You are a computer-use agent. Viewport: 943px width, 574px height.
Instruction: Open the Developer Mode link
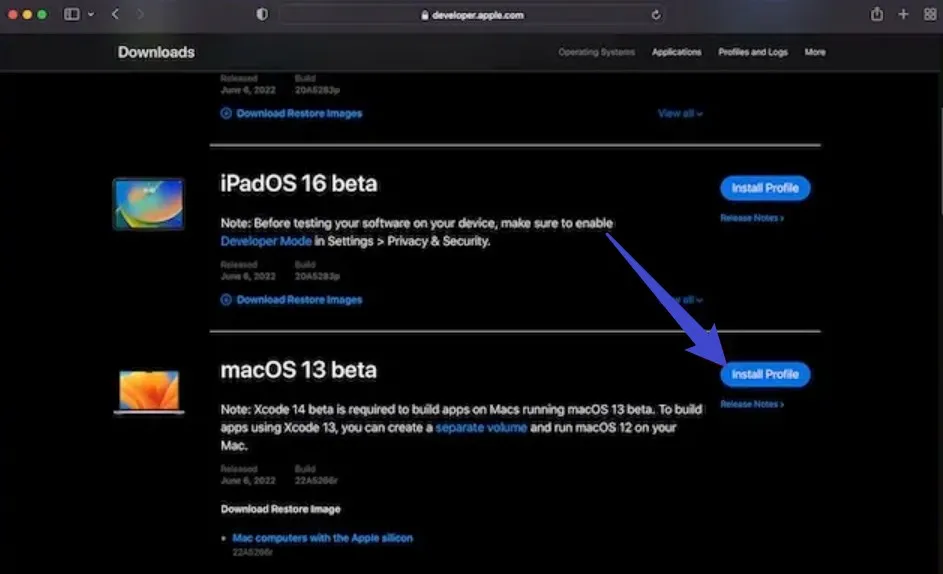pos(267,241)
